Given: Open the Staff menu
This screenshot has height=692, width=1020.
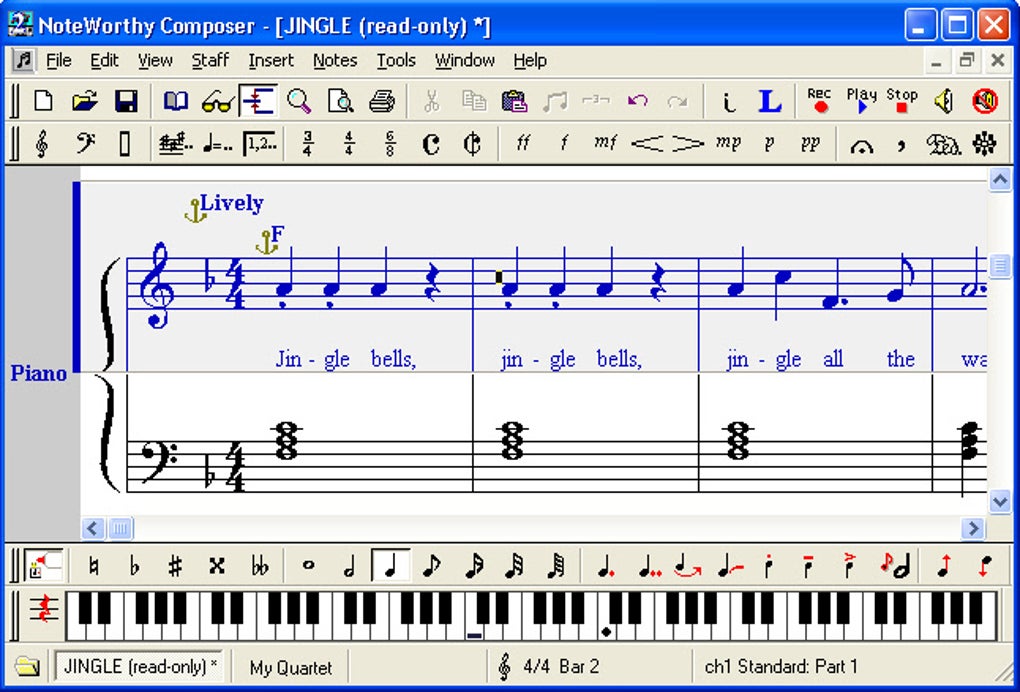Looking at the screenshot, I should (x=210, y=61).
